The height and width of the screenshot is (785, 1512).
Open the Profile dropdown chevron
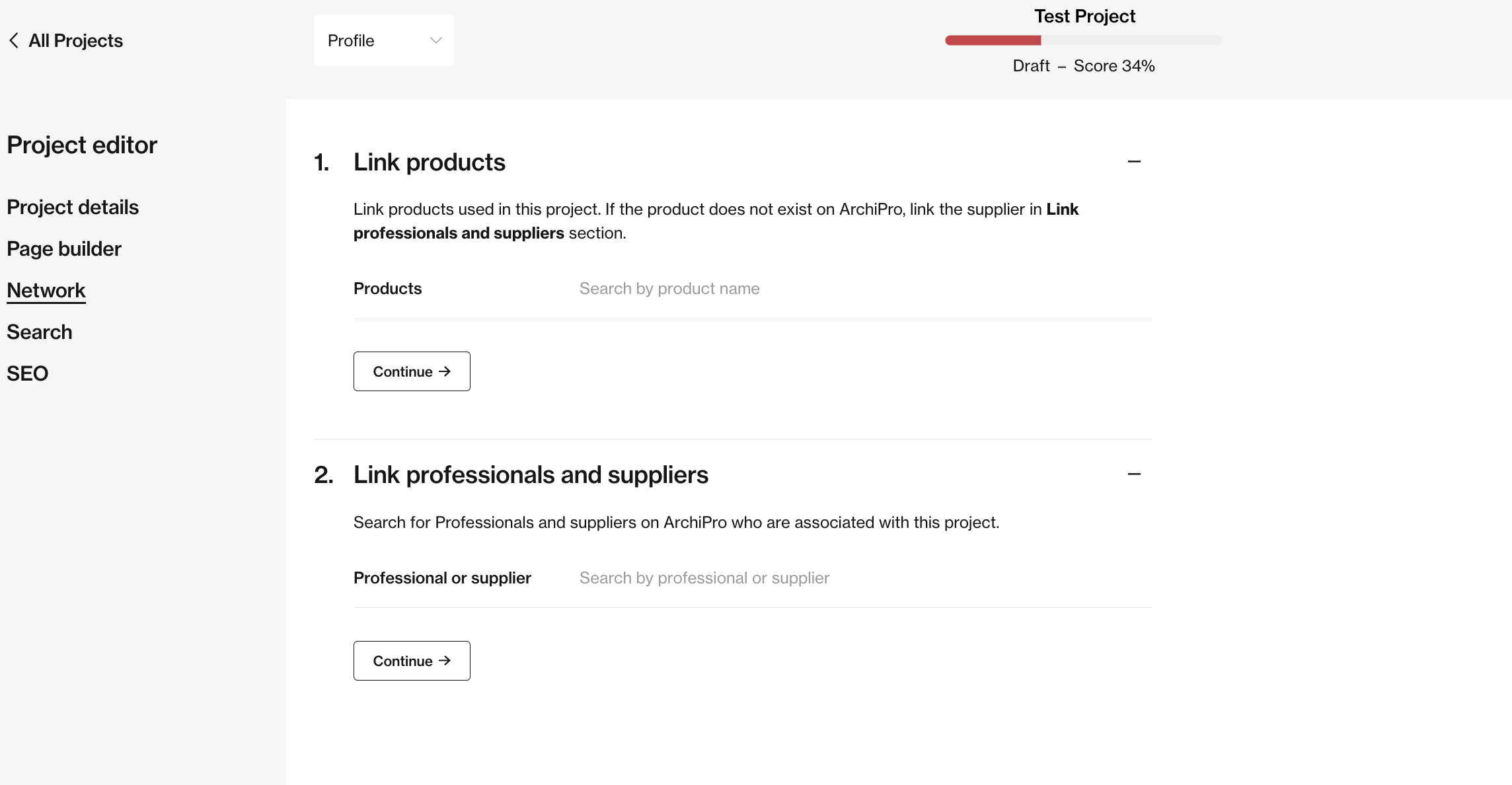(435, 40)
